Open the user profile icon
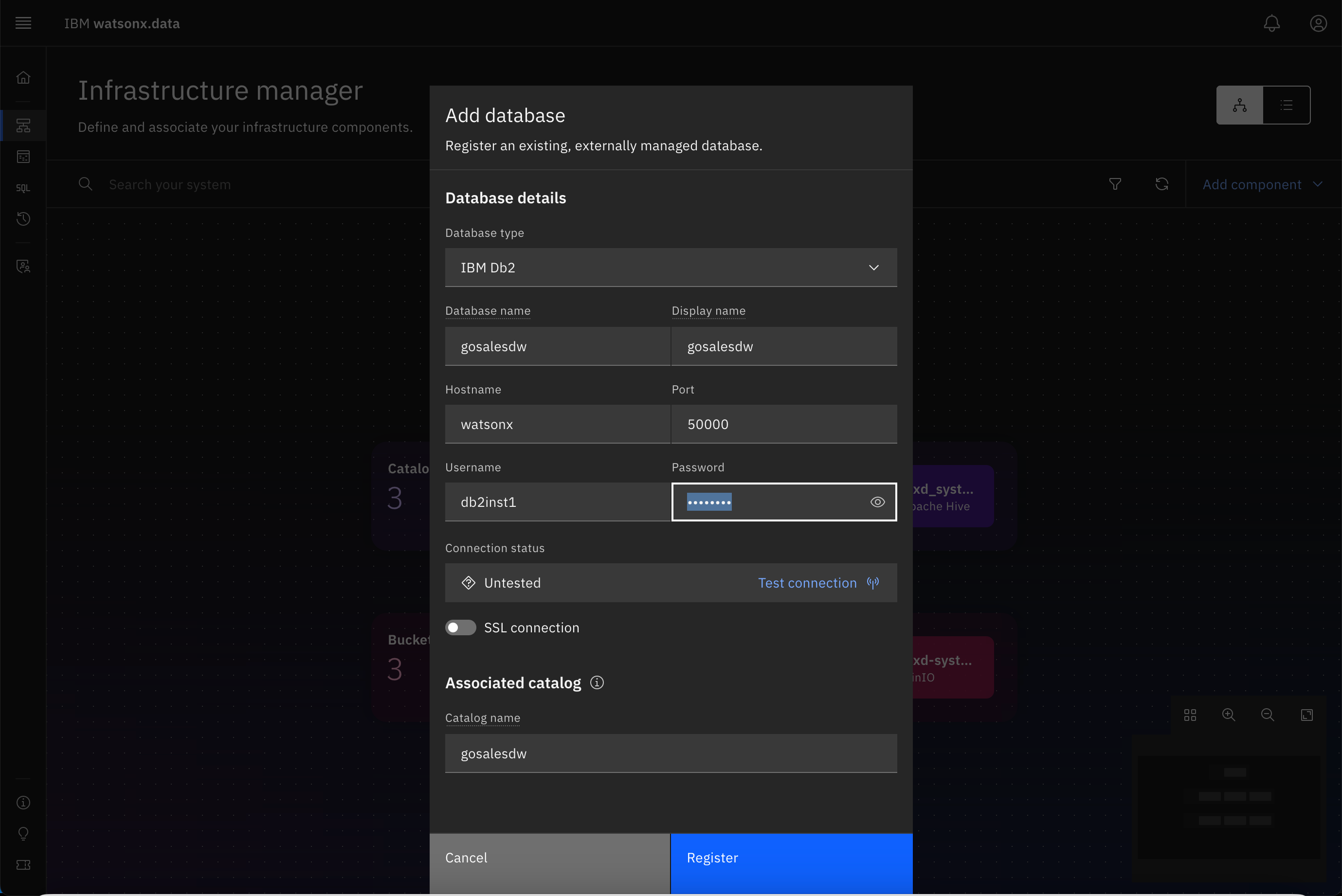Image resolution: width=1342 pixels, height=896 pixels. 1319,23
